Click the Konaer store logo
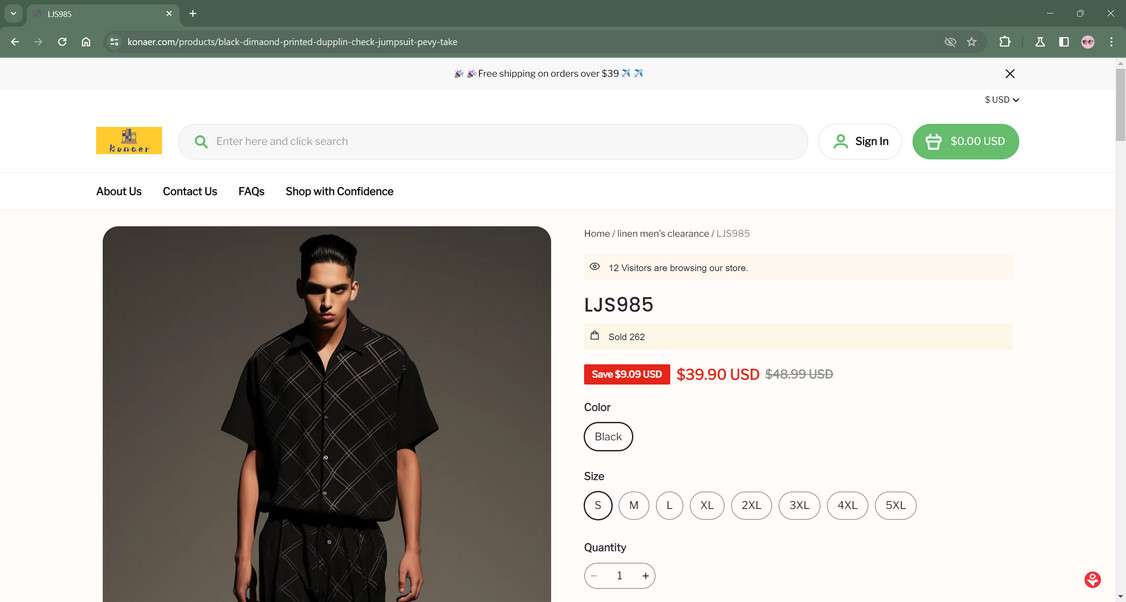 pos(128,141)
